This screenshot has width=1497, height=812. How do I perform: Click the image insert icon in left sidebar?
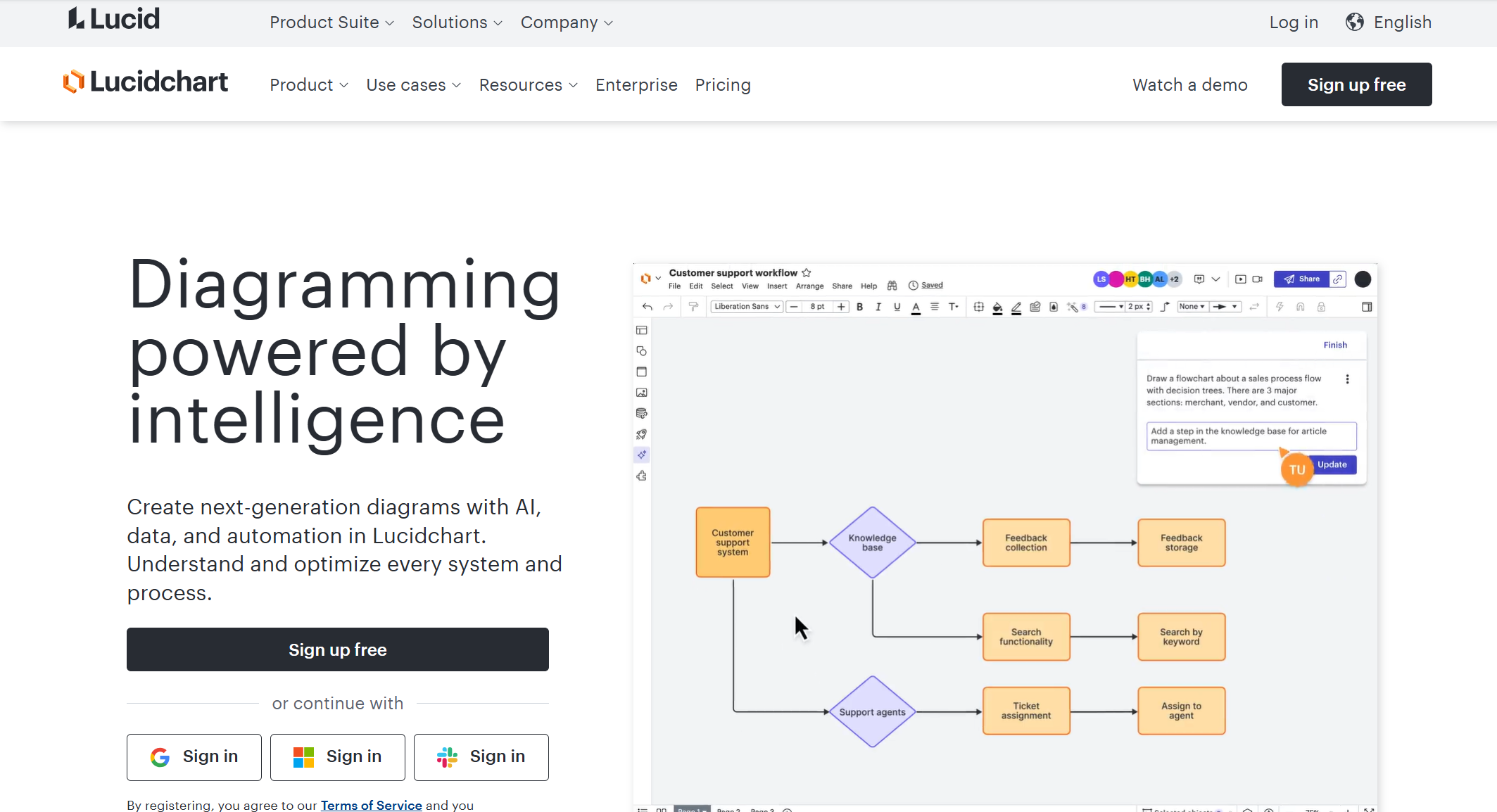641,393
